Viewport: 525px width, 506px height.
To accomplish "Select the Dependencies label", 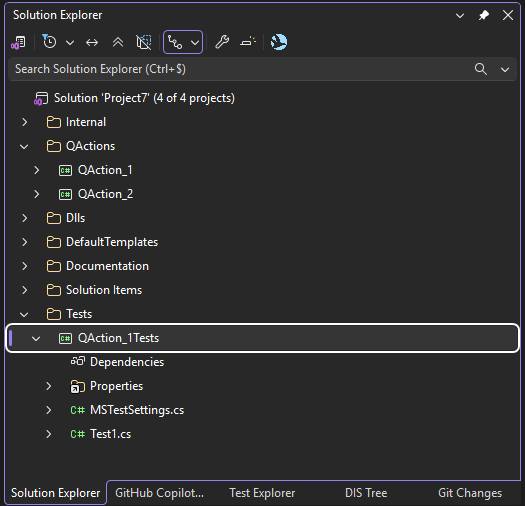I will tap(127, 362).
